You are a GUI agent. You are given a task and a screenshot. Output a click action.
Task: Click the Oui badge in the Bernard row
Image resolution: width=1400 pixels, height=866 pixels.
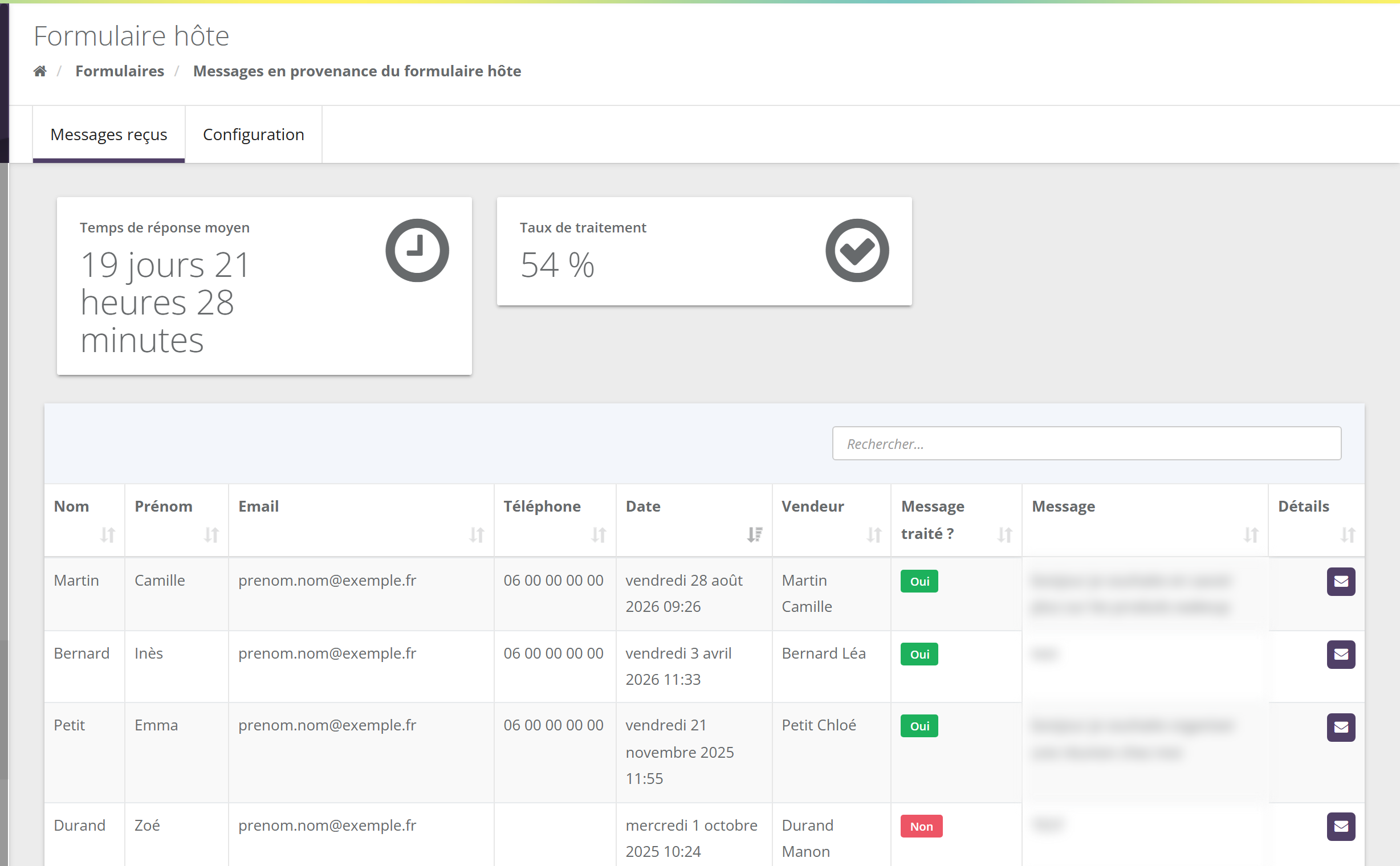click(x=919, y=654)
